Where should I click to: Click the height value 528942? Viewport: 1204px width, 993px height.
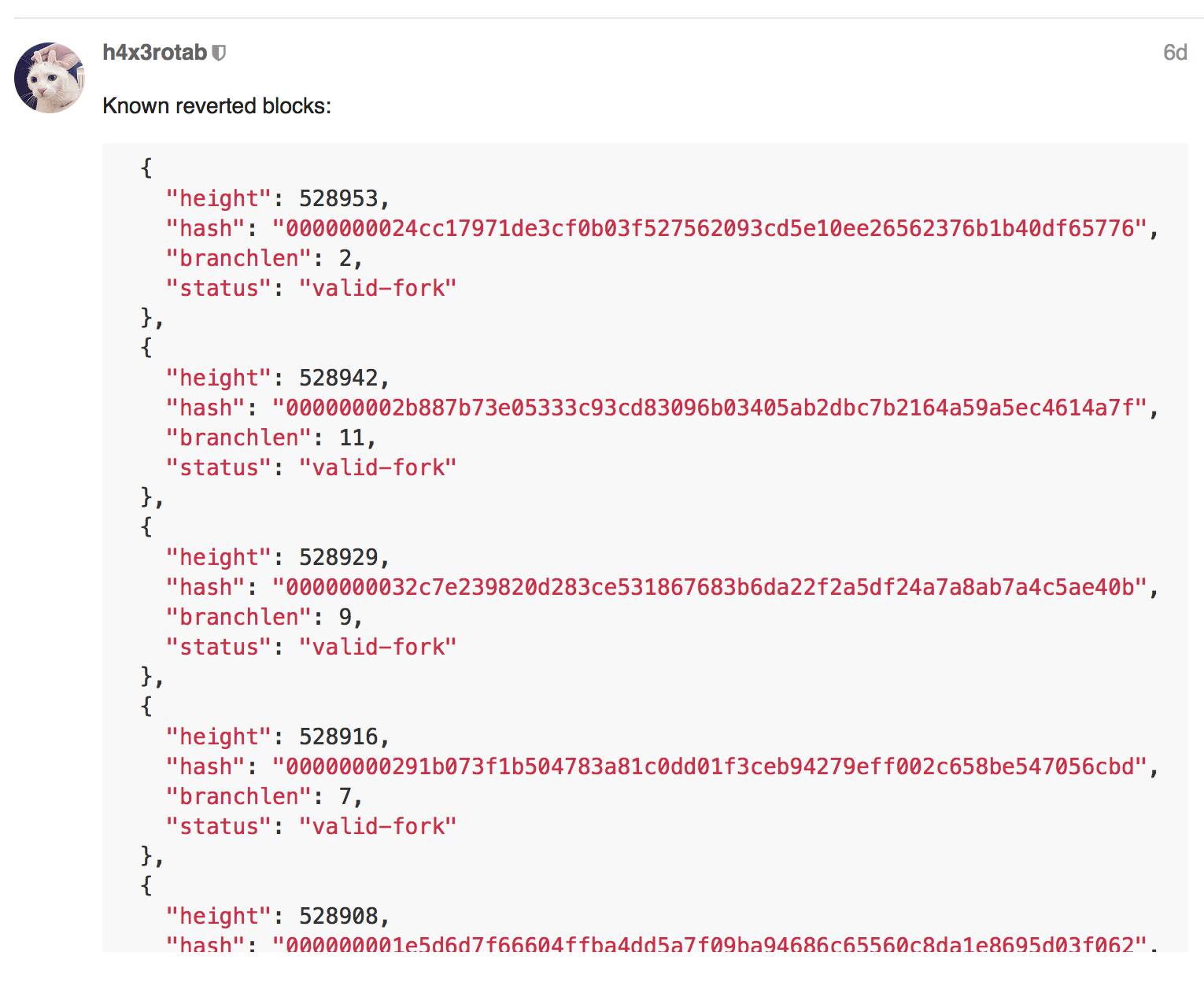(338, 378)
